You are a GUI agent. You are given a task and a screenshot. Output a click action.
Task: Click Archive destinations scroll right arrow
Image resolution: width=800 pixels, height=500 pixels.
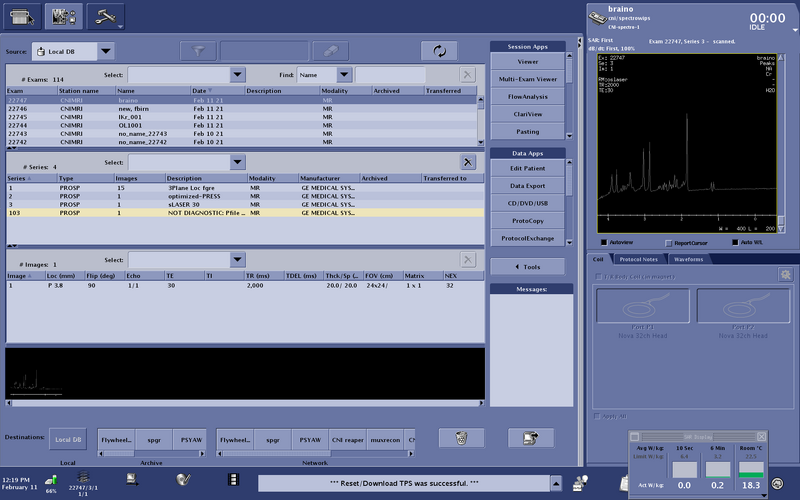(203, 454)
